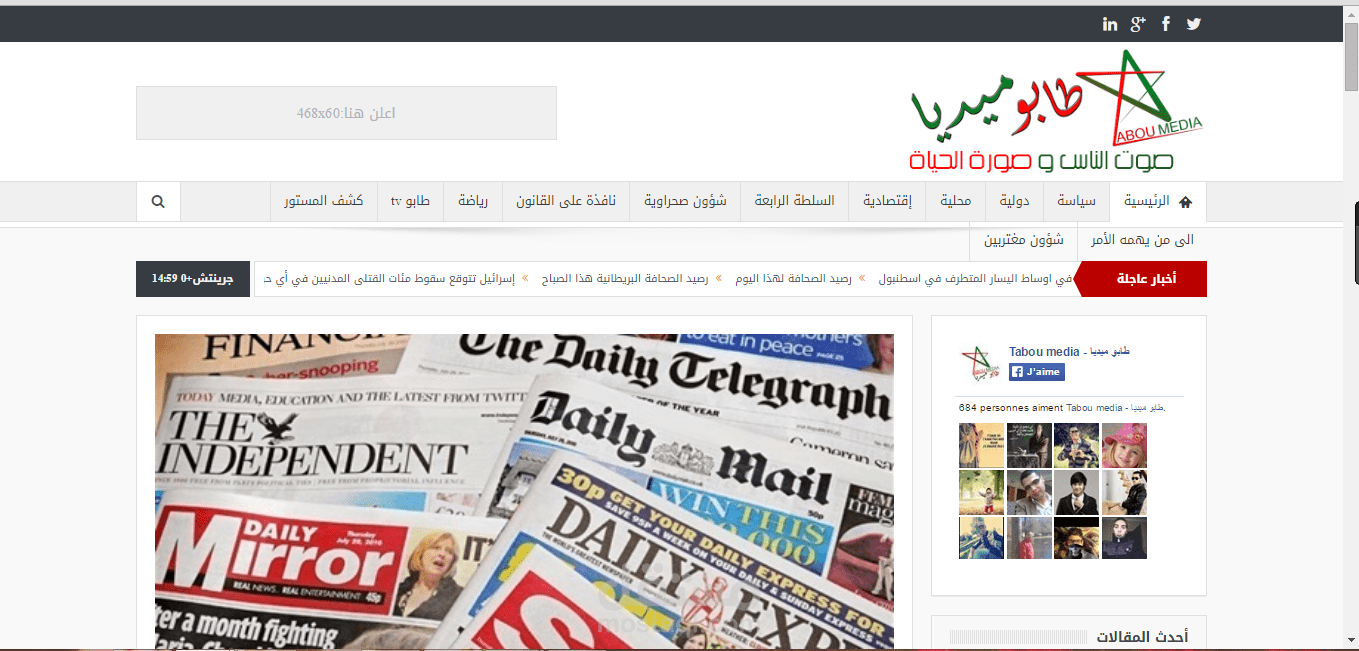
Task: Open the إقتصادية menu item
Action: 887,202
